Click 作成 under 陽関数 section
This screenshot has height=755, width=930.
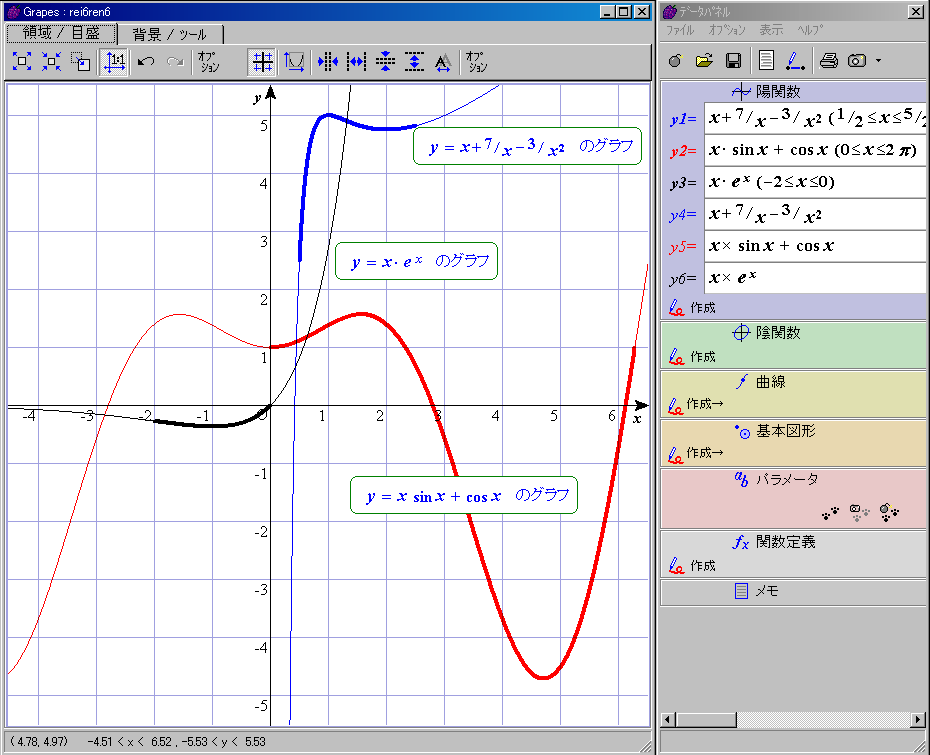(692, 308)
